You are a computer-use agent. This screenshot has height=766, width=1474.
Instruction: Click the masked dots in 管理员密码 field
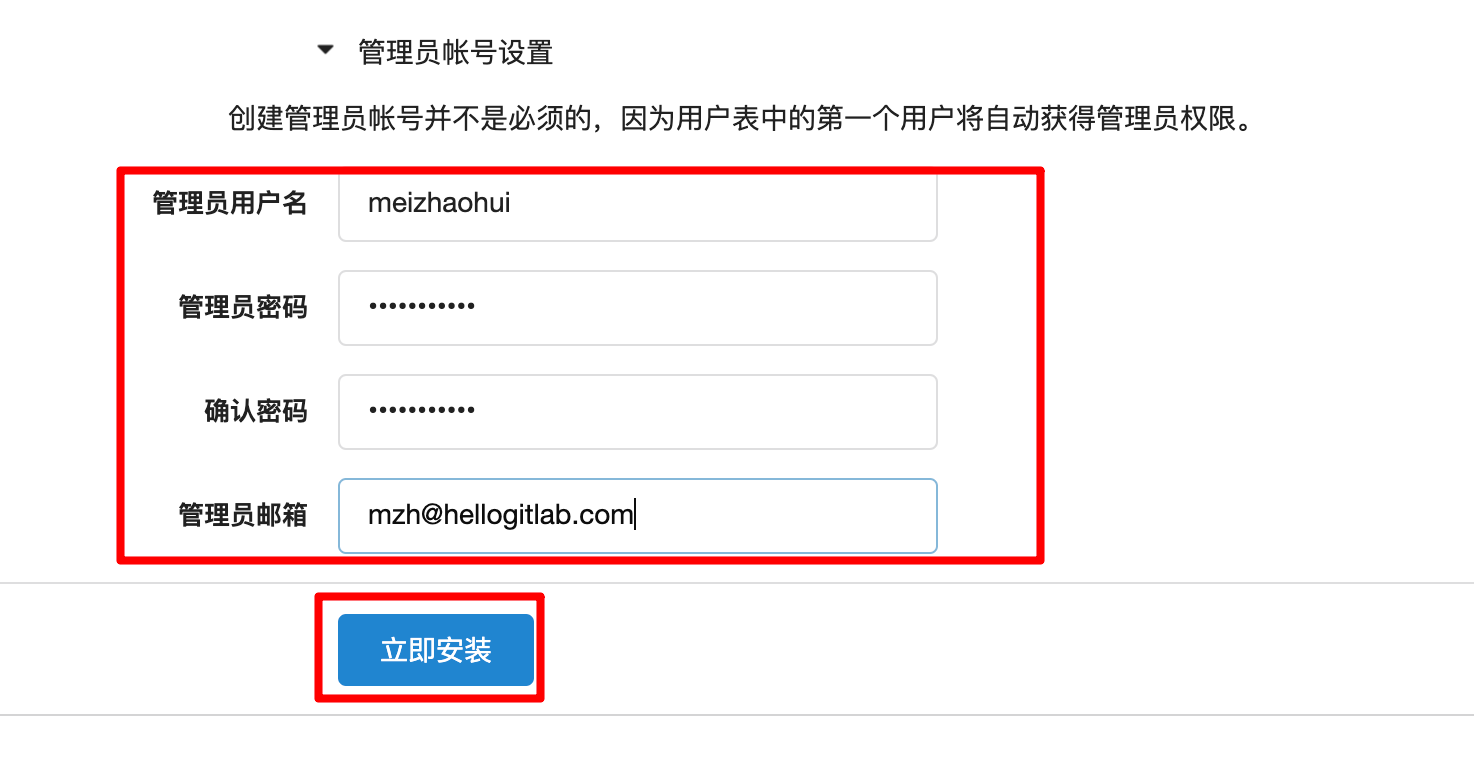pos(421,307)
